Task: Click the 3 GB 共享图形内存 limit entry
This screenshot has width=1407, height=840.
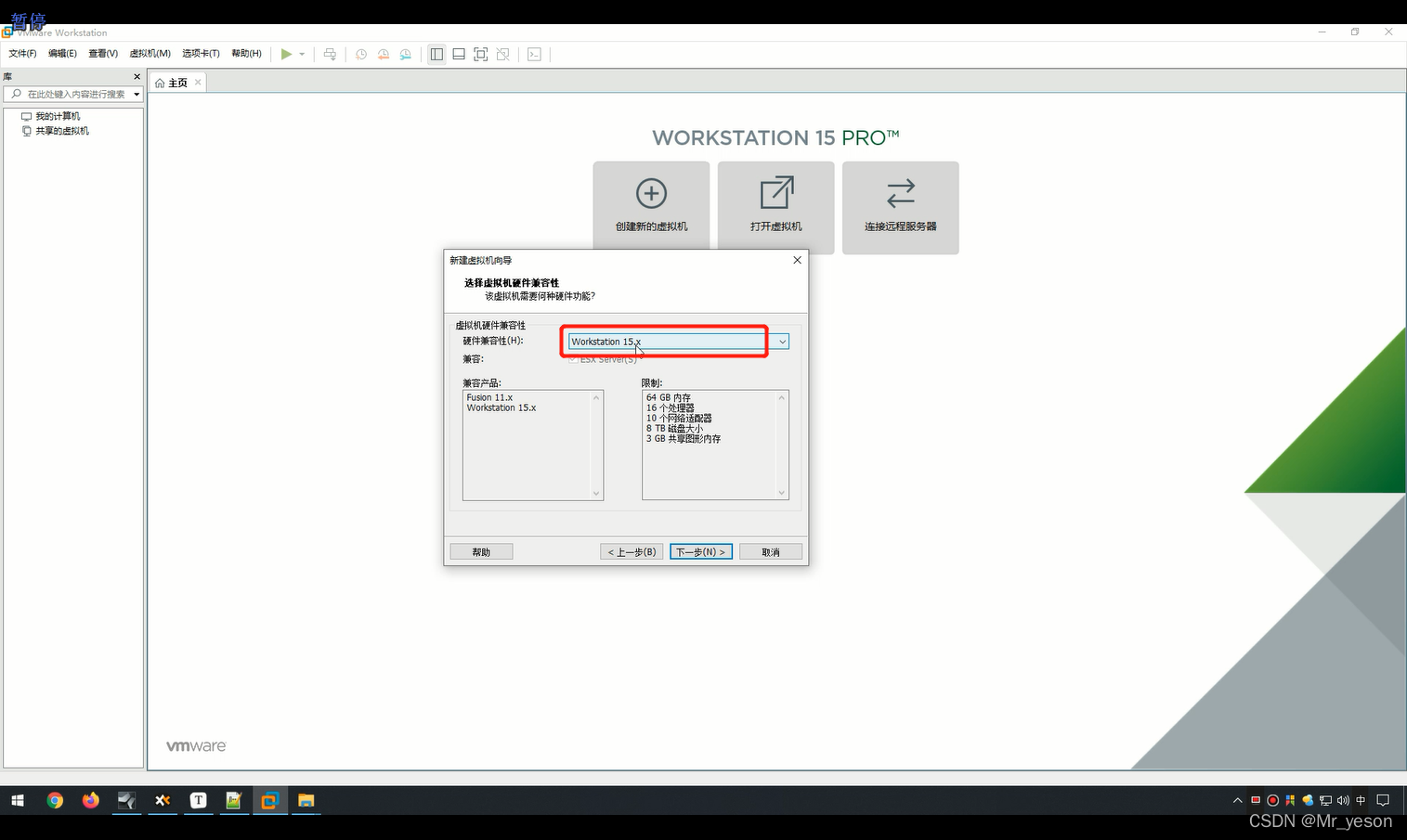Action: coord(684,439)
